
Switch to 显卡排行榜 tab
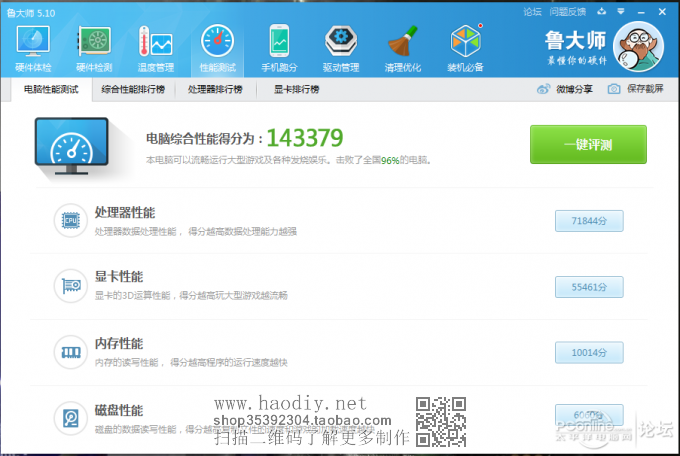(296, 89)
